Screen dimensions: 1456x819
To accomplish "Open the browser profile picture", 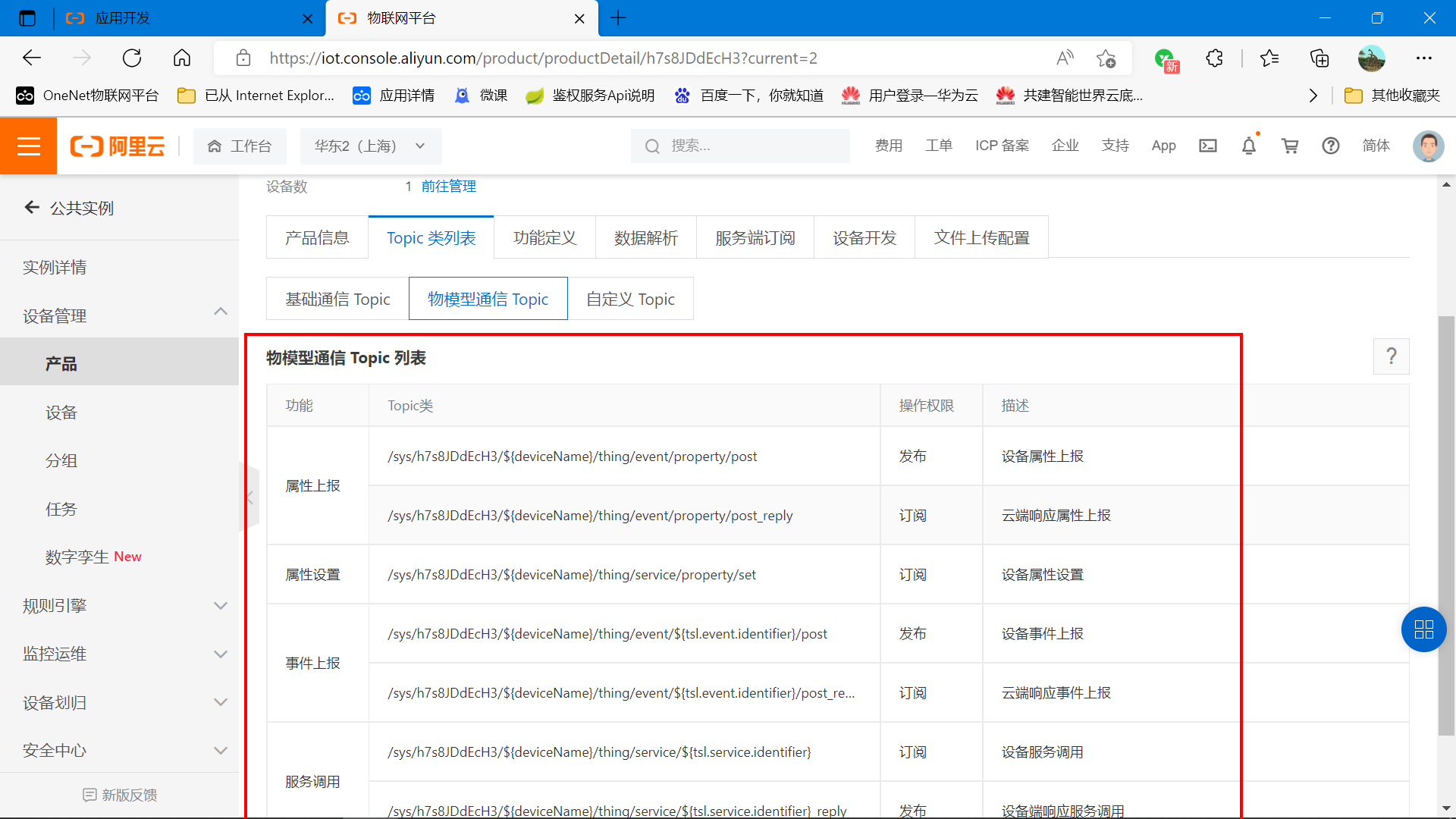I will click(1371, 58).
